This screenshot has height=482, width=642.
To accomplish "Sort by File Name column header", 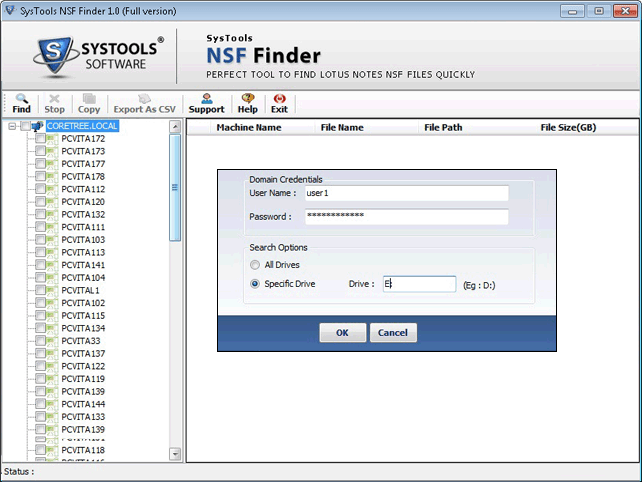I will (342, 128).
